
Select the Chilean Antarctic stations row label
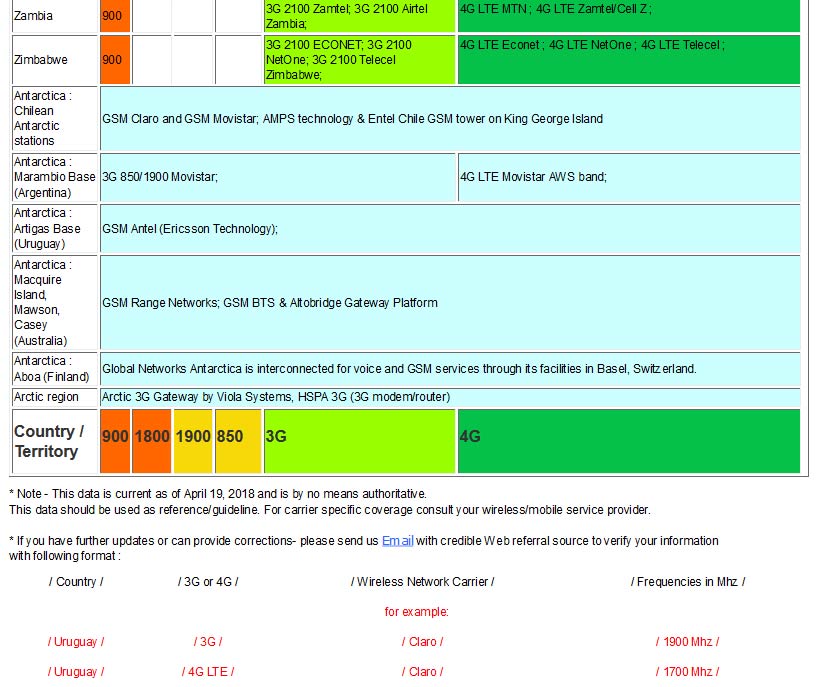point(55,119)
